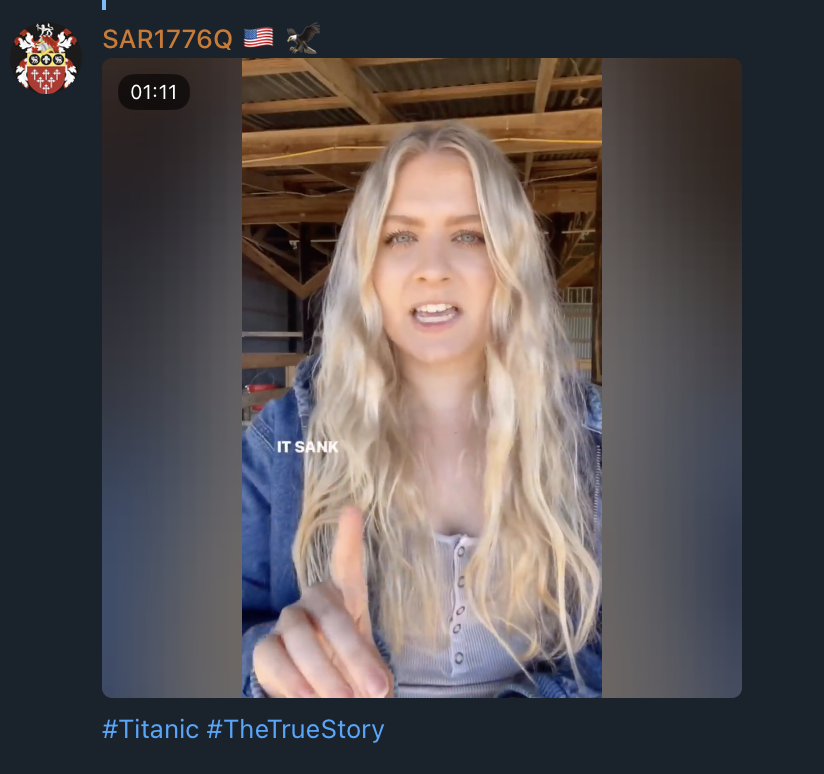Click the red object in video background

point(259,395)
